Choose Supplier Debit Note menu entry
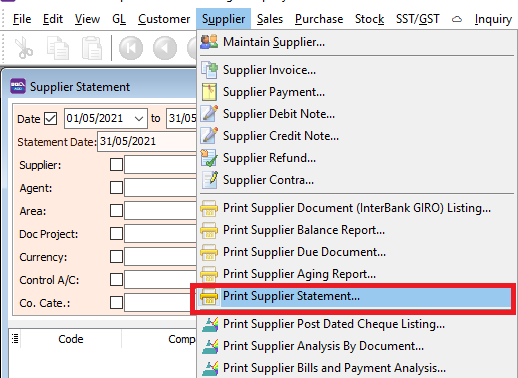Image resolution: width=518 pixels, height=378 pixels. (x=356, y=114)
